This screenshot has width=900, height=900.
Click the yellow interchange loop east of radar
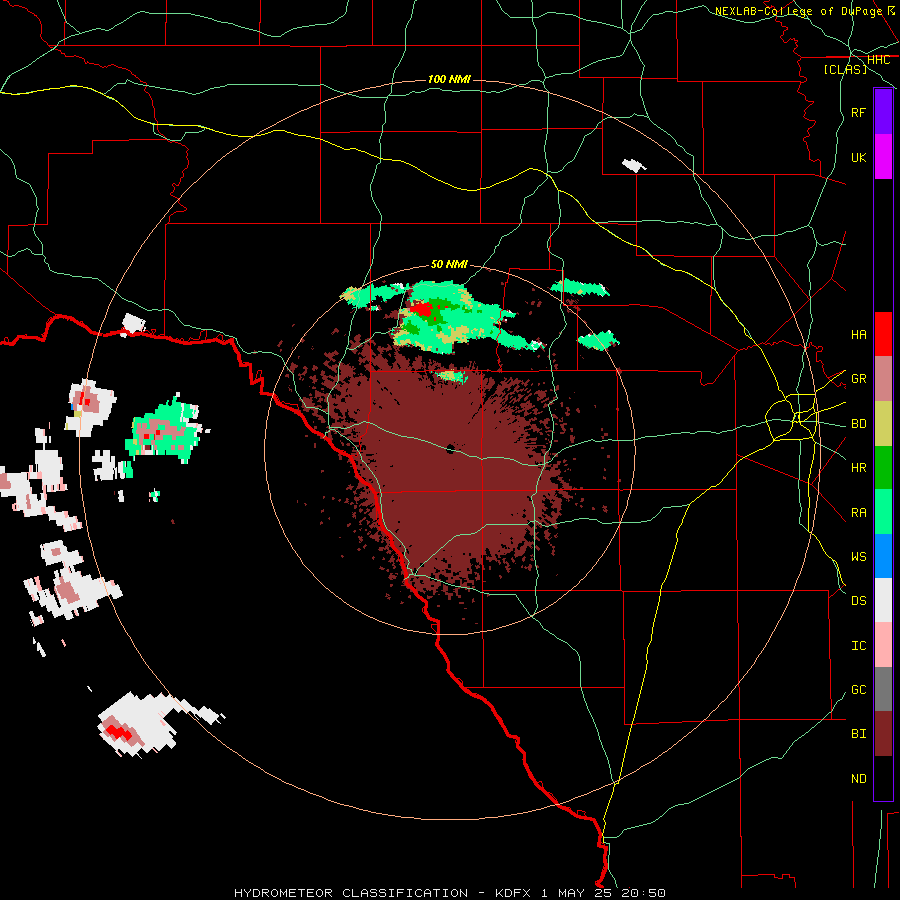tap(793, 417)
